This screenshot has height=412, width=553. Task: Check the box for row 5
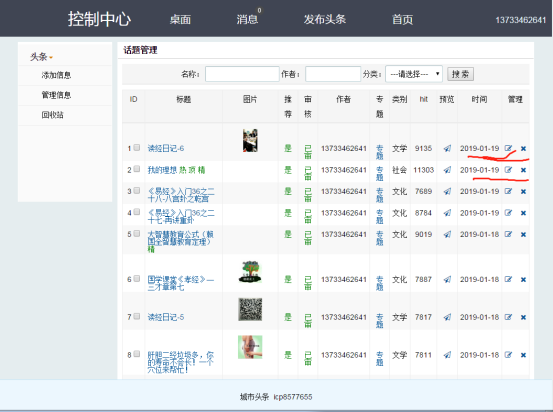point(137,233)
